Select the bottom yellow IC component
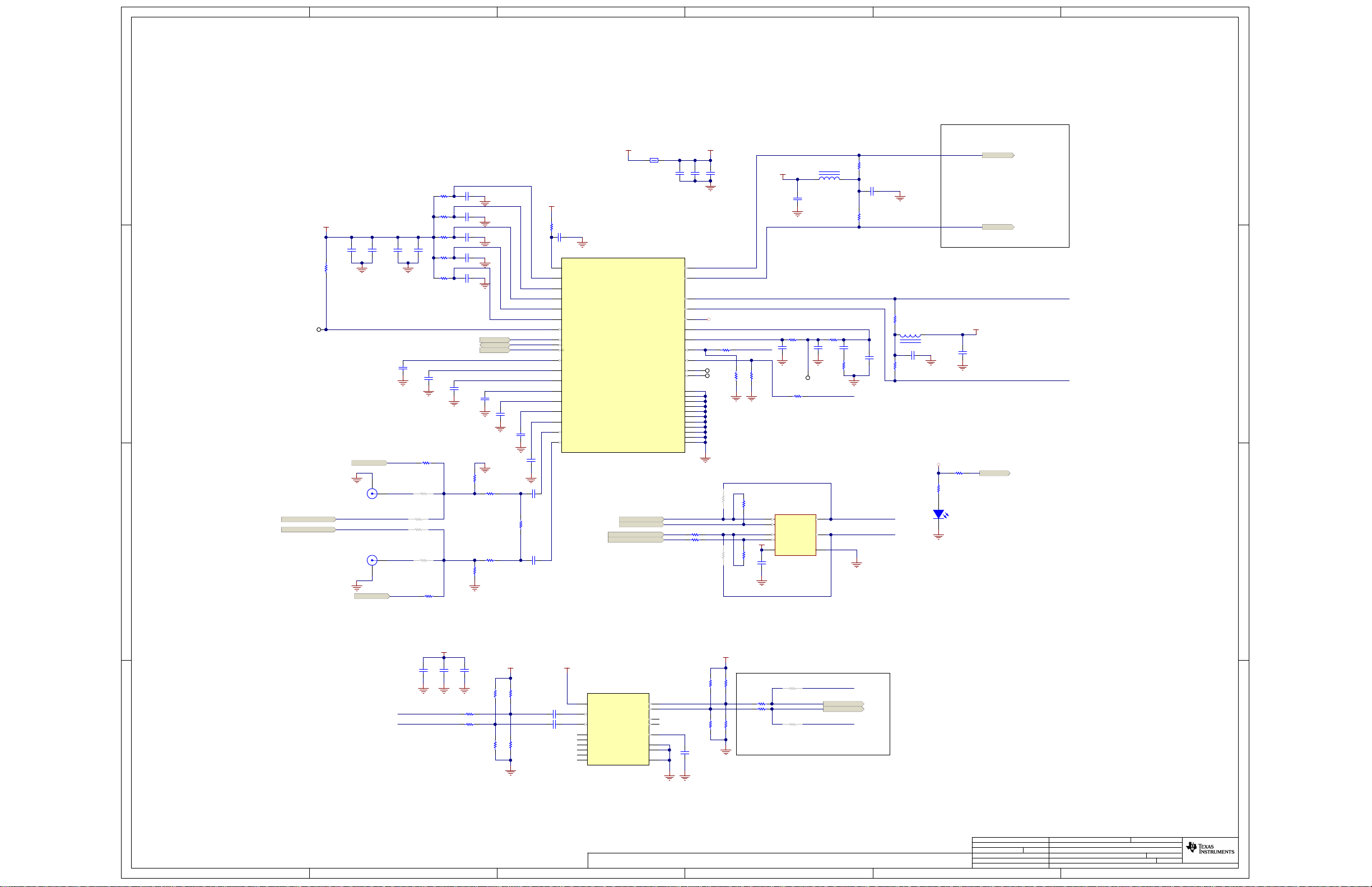Image resolution: width=1372 pixels, height=887 pixels. point(618,729)
